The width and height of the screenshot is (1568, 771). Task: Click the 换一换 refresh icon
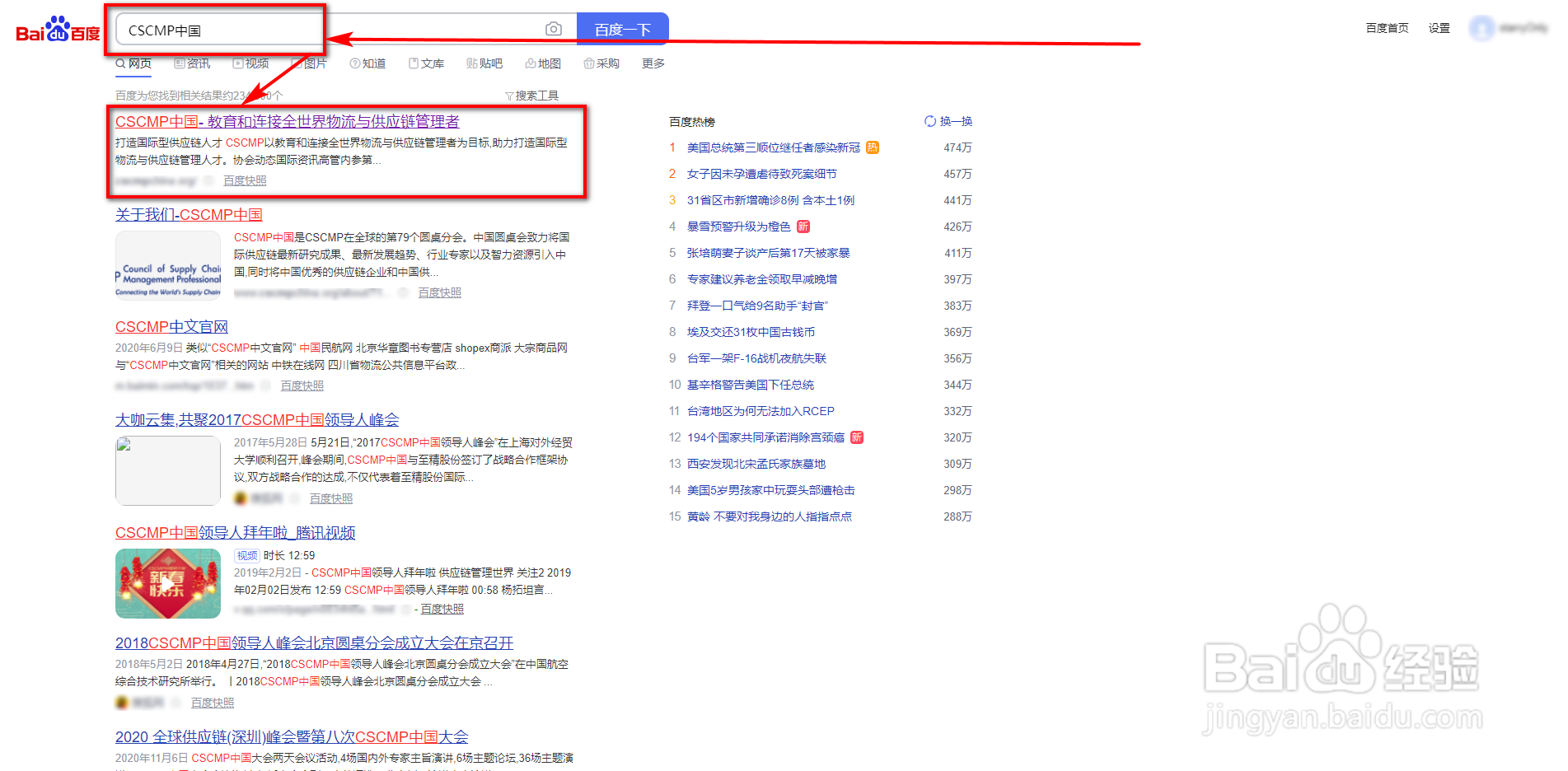pyautogui.click(x=930, y=121)
